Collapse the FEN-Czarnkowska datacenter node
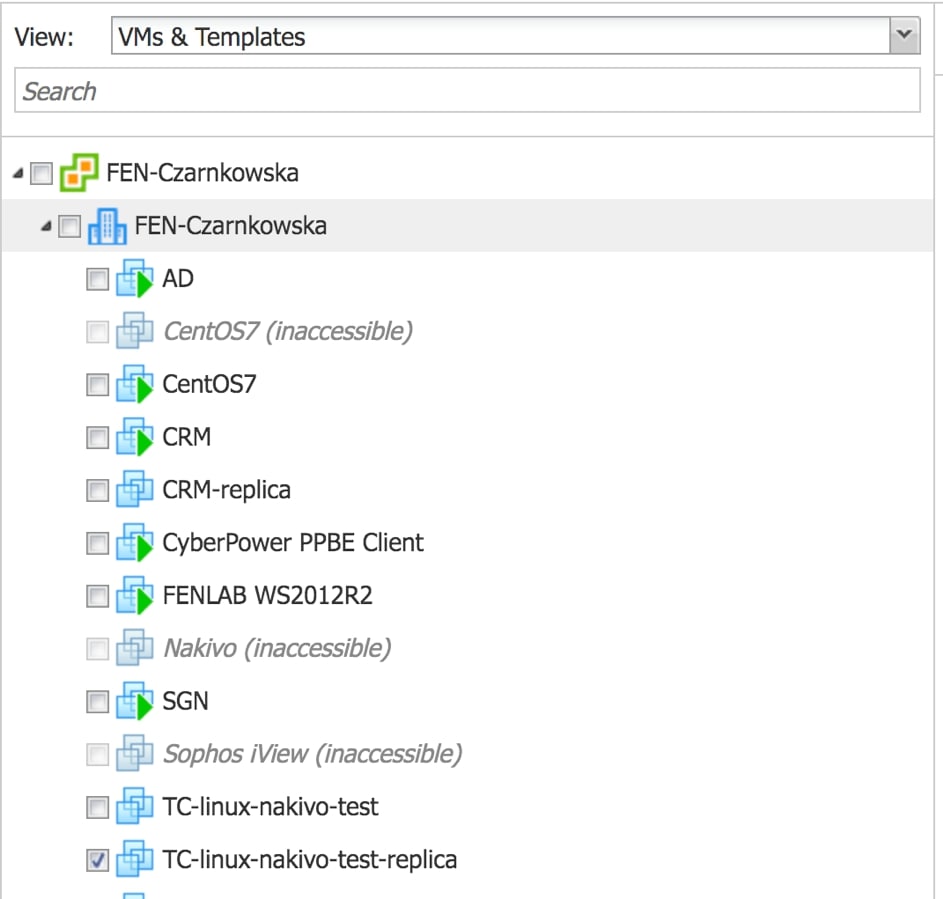Screen dimensions: 943x899 click(x=46, y=227)
